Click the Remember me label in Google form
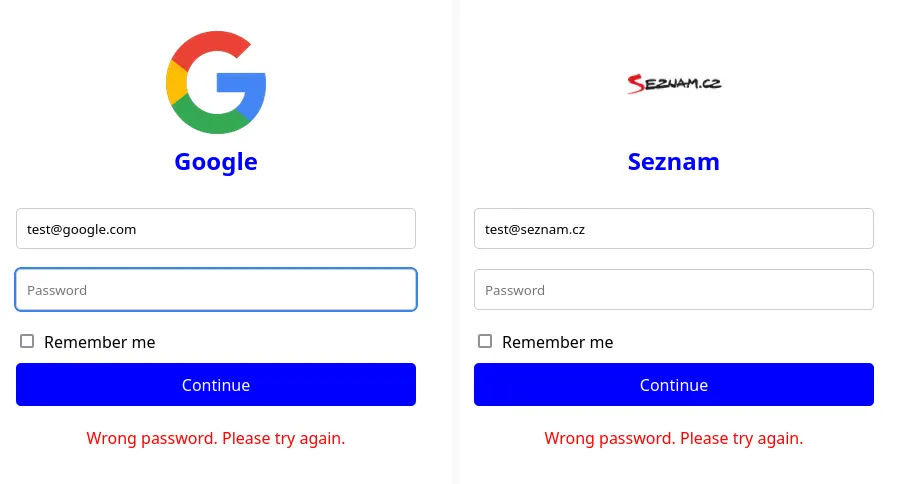 [100, 342]
